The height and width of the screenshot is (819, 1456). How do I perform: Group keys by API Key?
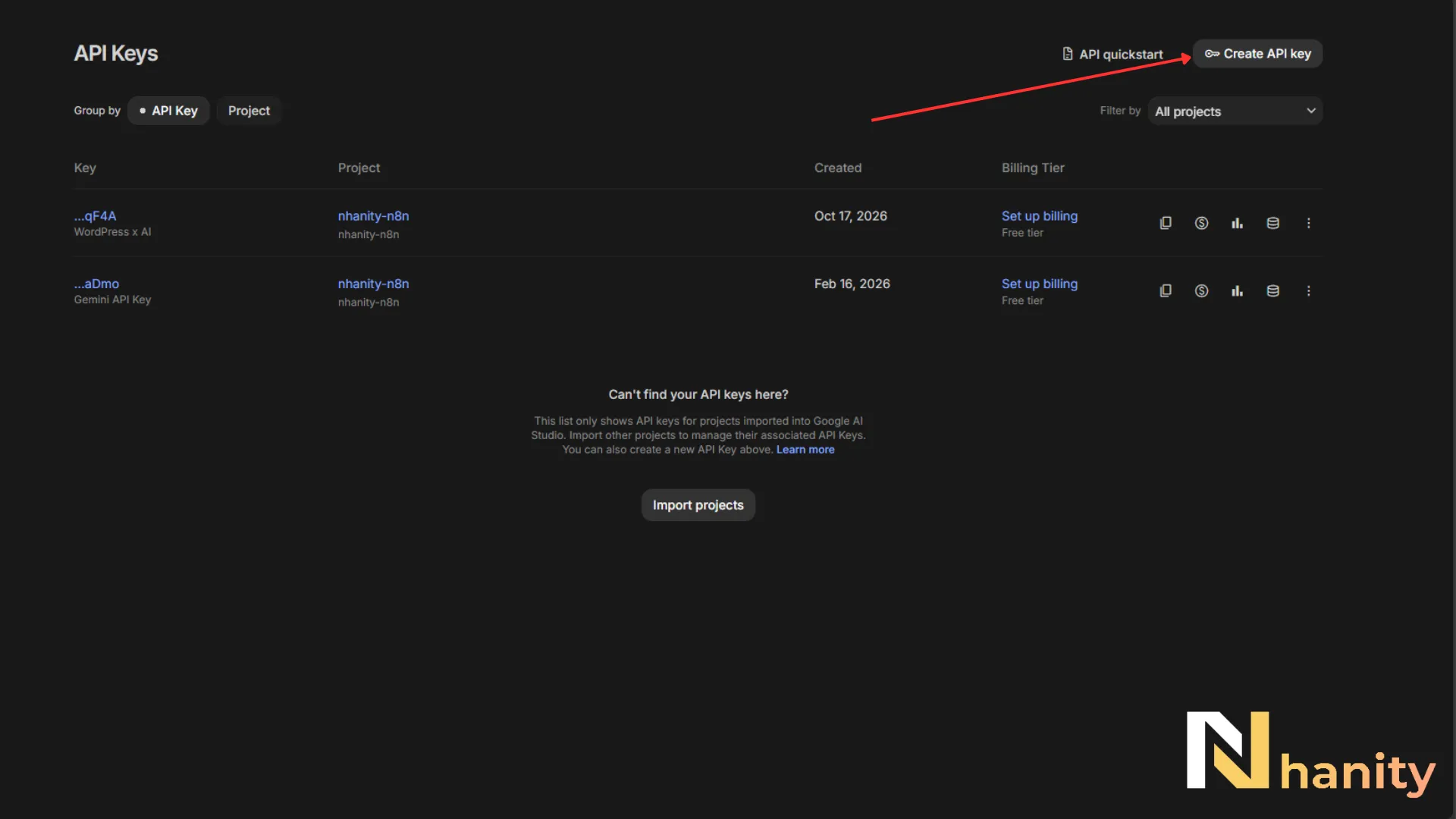point(168,111)
